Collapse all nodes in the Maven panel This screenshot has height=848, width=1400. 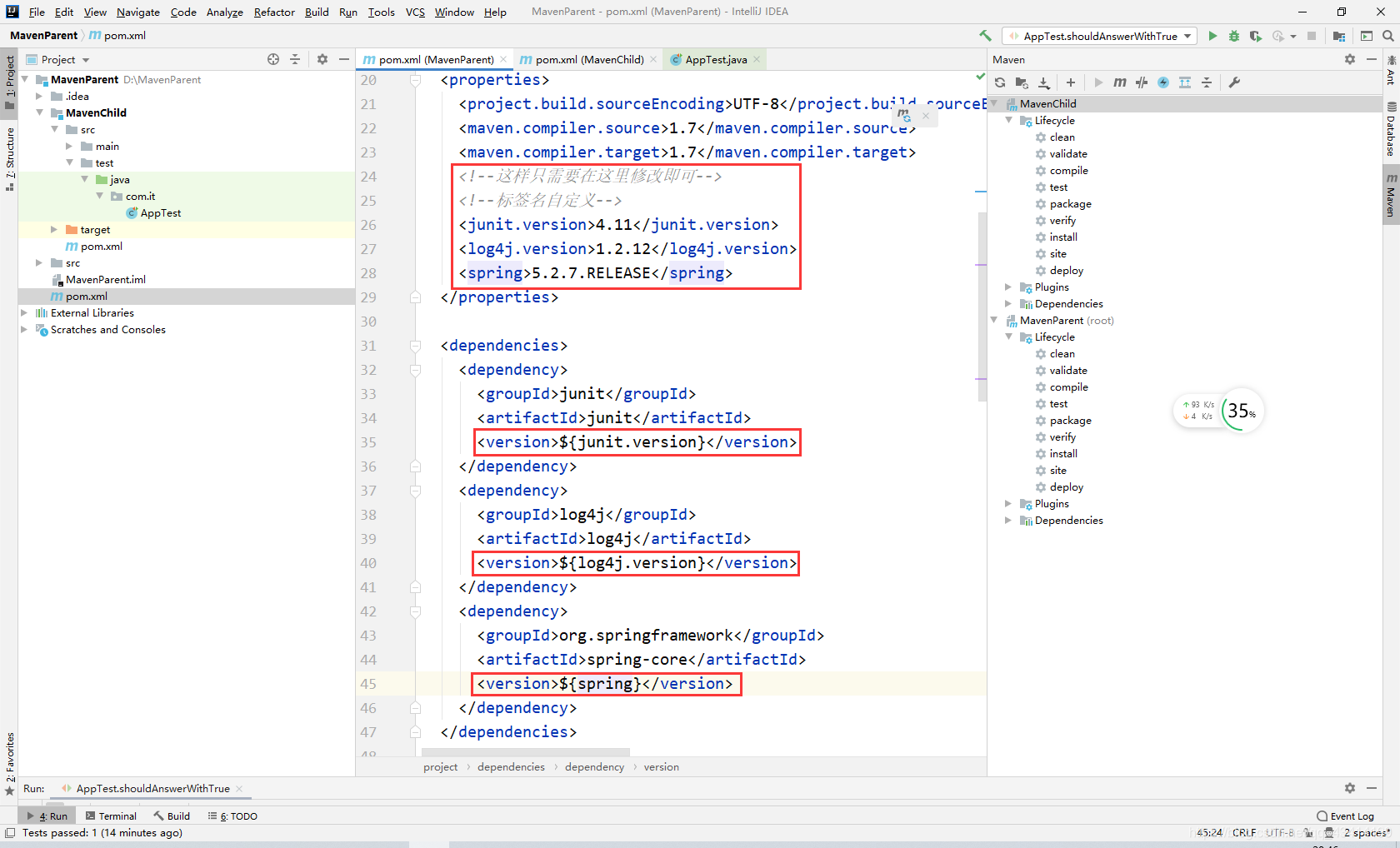[x=1207, y=82]
